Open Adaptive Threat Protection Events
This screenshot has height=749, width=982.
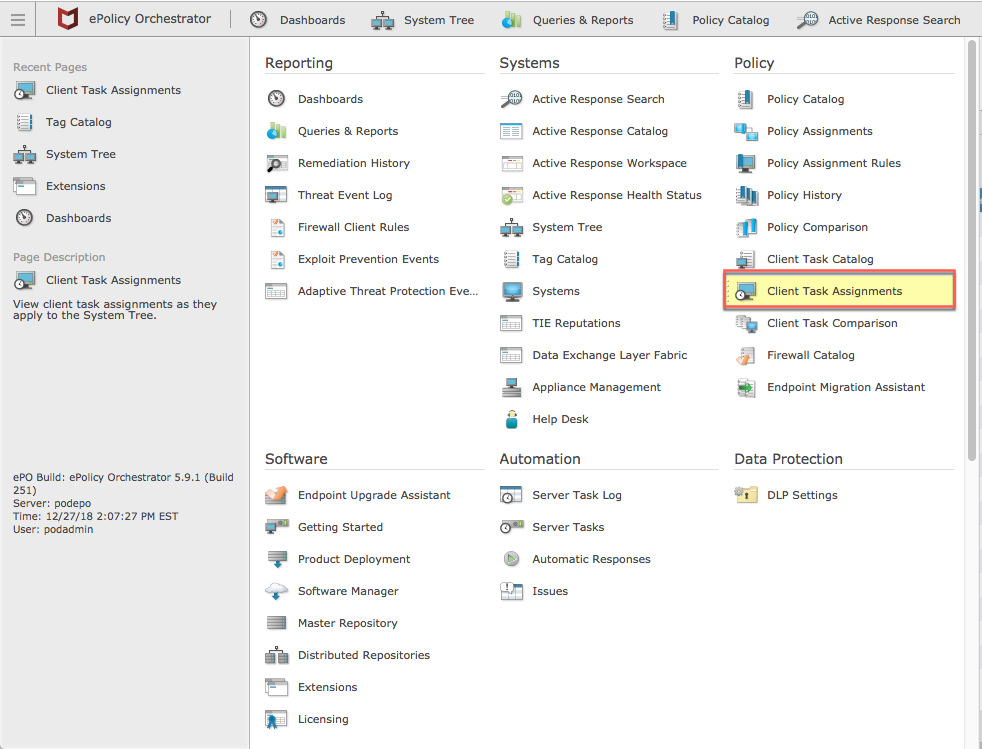tap(388, 291)
